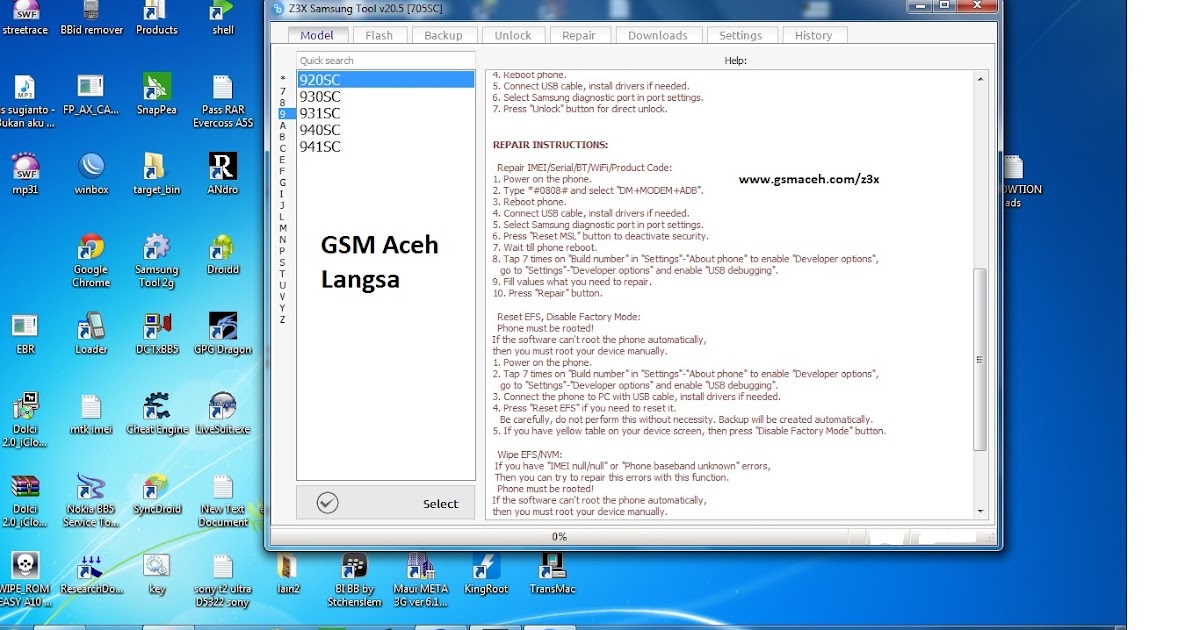Switch to the Downloads tab
This screenshot has width=1200, height=630.
coord(658,35)
